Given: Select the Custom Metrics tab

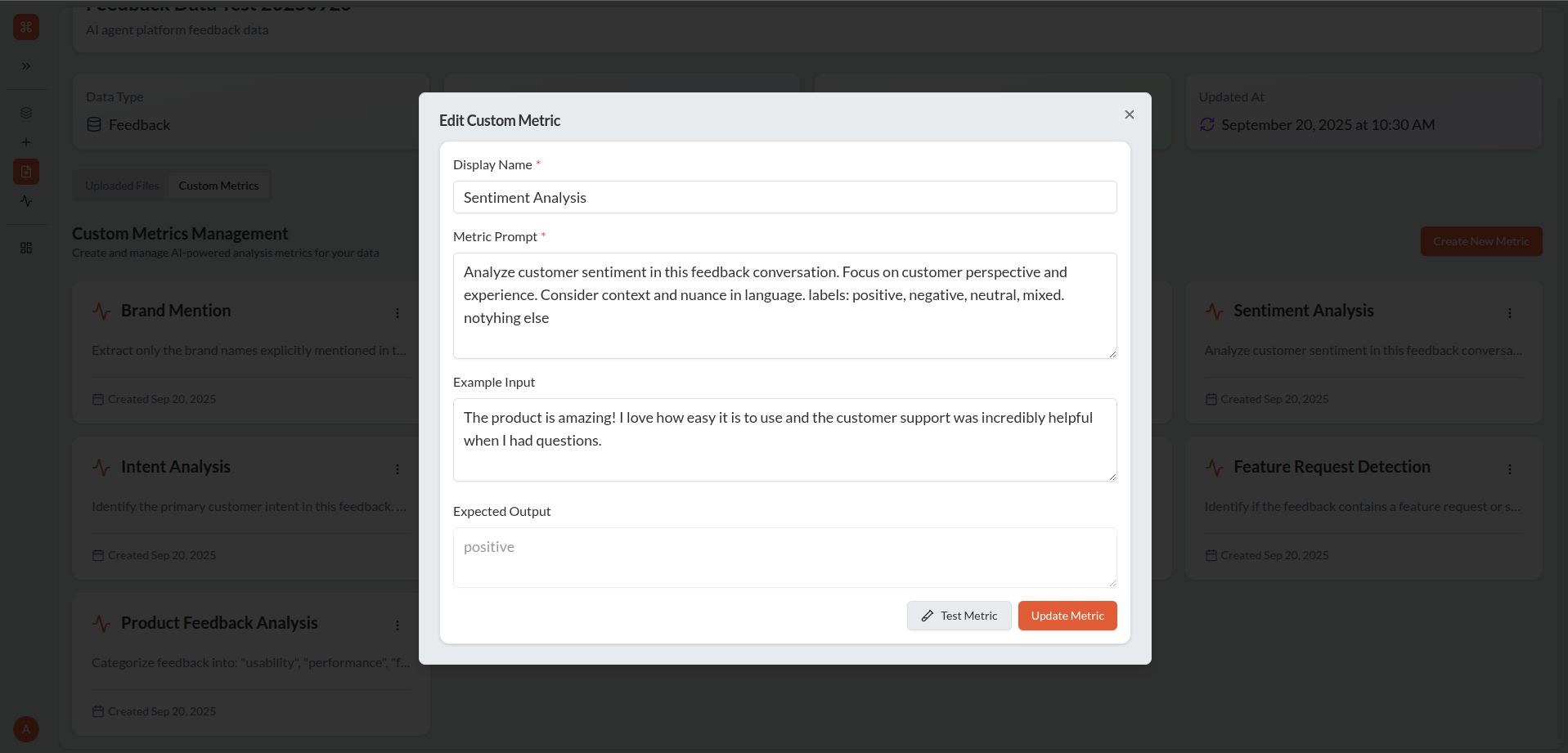Looking at the screenshot, I should pyautogui.click(x=219, y=185).
